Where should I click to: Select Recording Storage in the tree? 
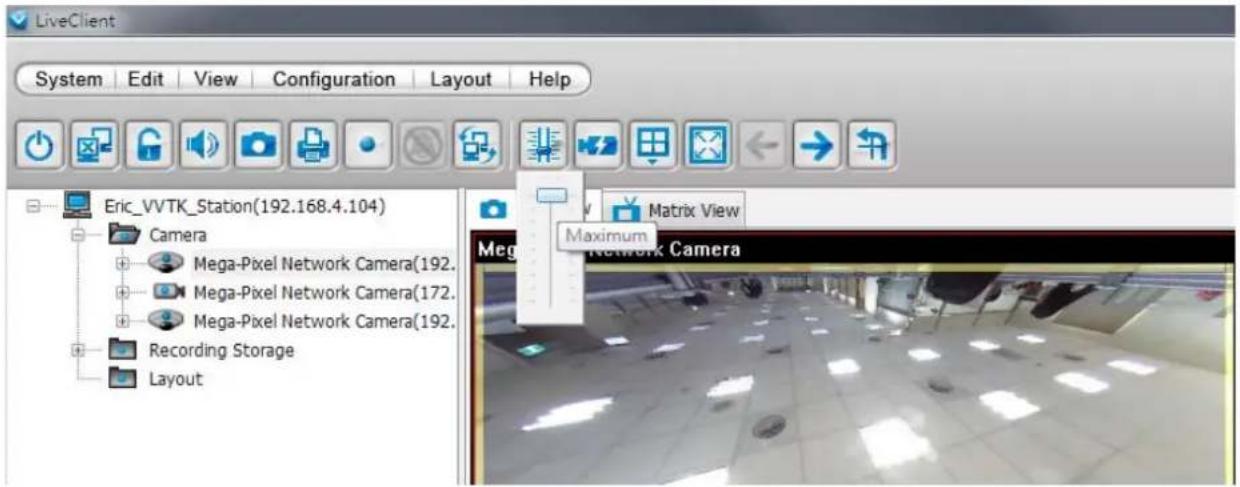click(x=221, y=350)
